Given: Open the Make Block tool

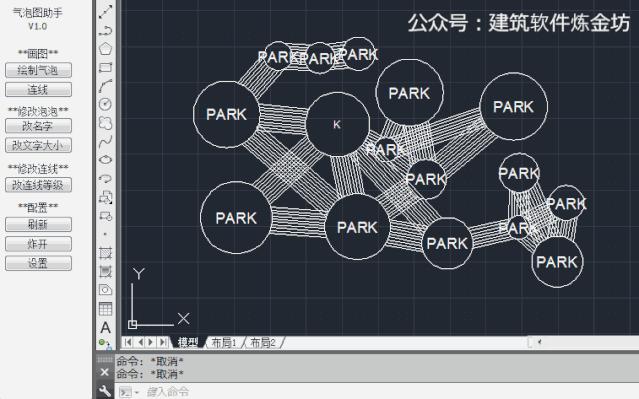Looking at the screenshot, I should [x=106, y=216].
